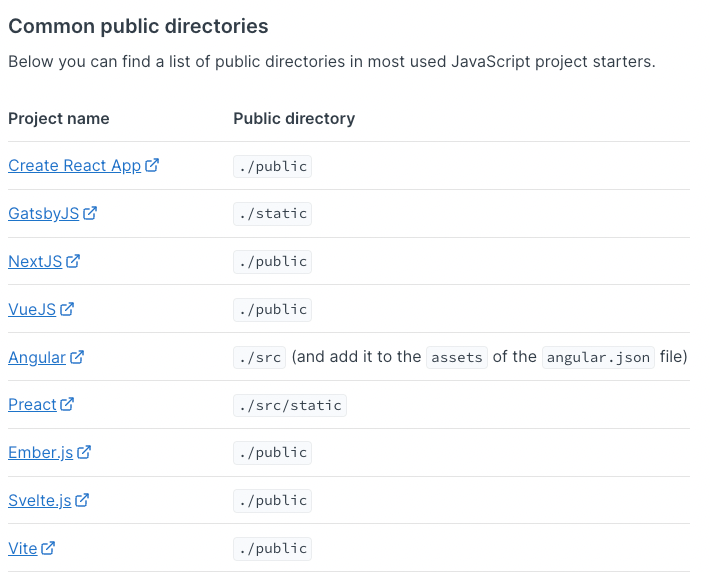
Task: Open the Ember.js project link
Action: pos(40,452)
